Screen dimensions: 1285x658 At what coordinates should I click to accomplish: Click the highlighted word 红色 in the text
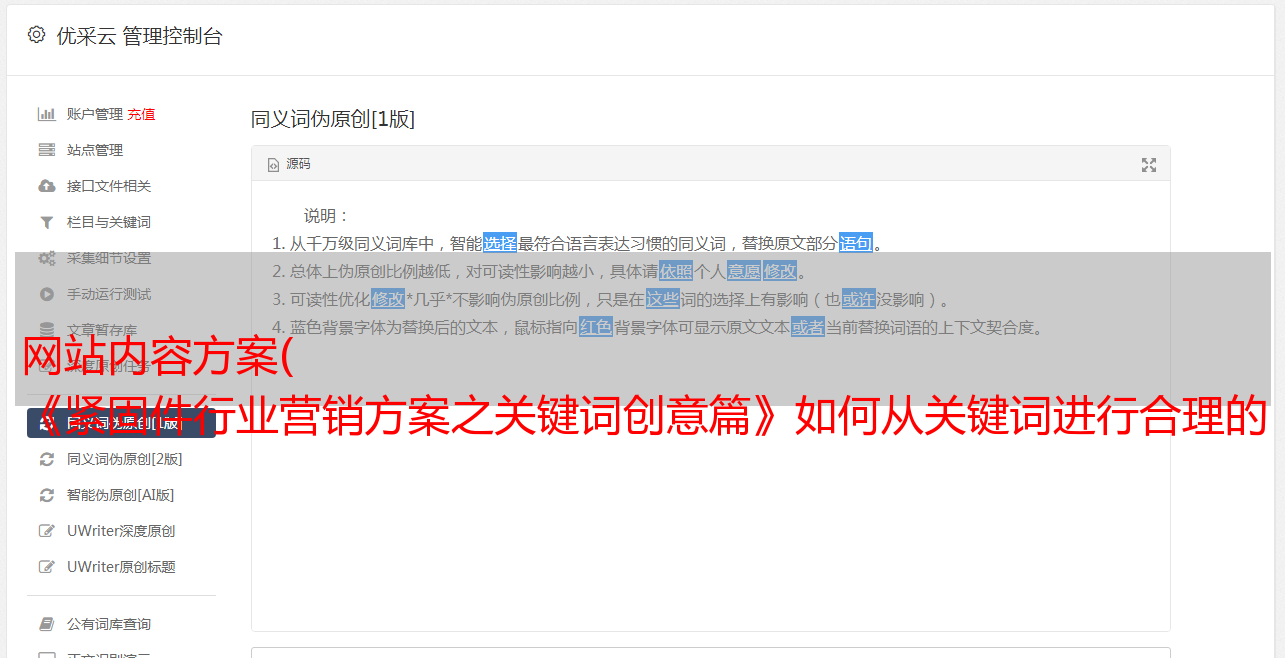tap(596, 327)
